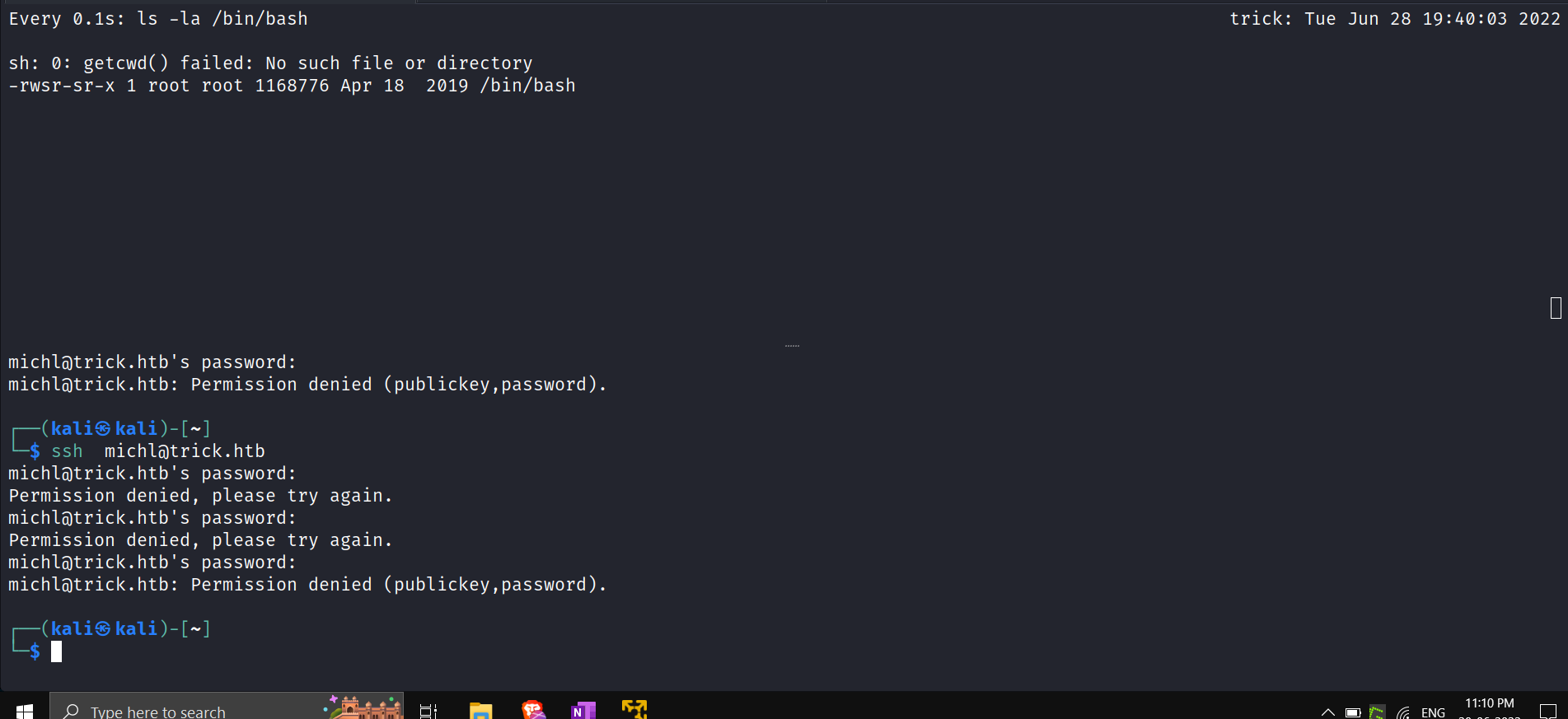Change the ENG input language
This screenshot has width=1568, height=719.
point(1433,712)
